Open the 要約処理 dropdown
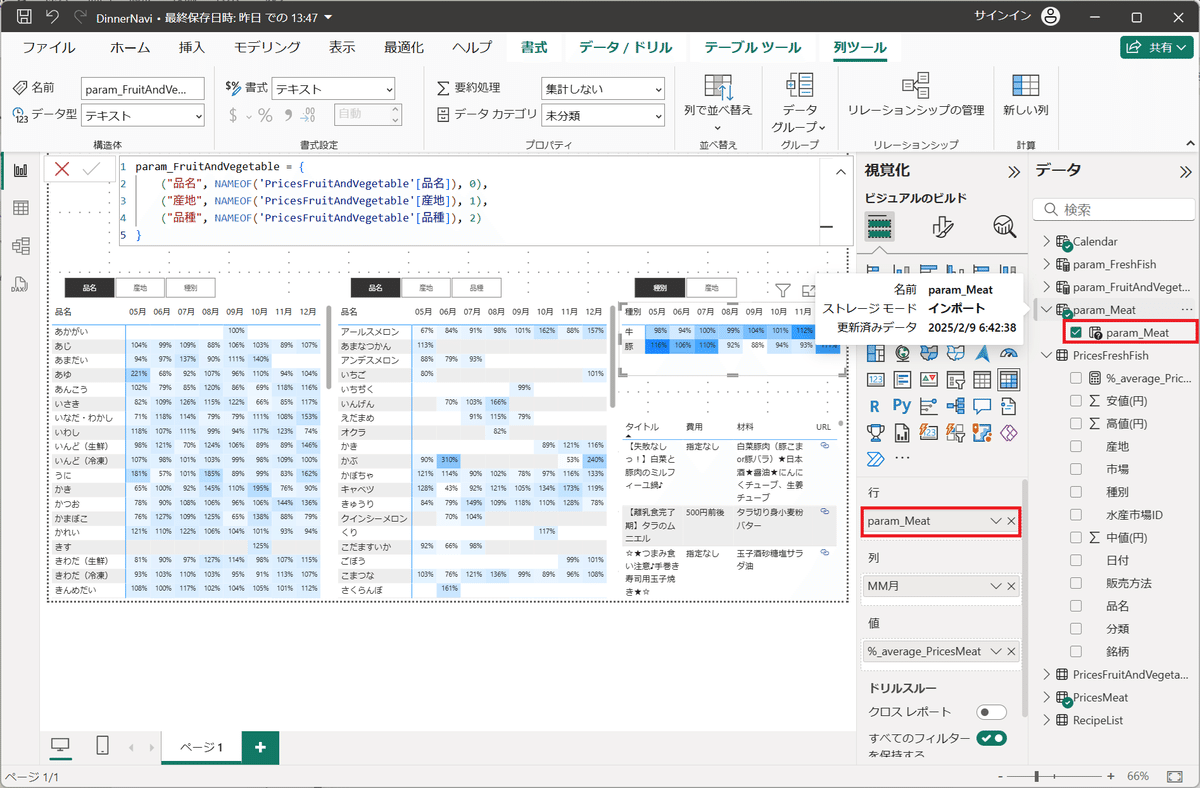This screenshot has height=788, width=1200. [603, 89]
